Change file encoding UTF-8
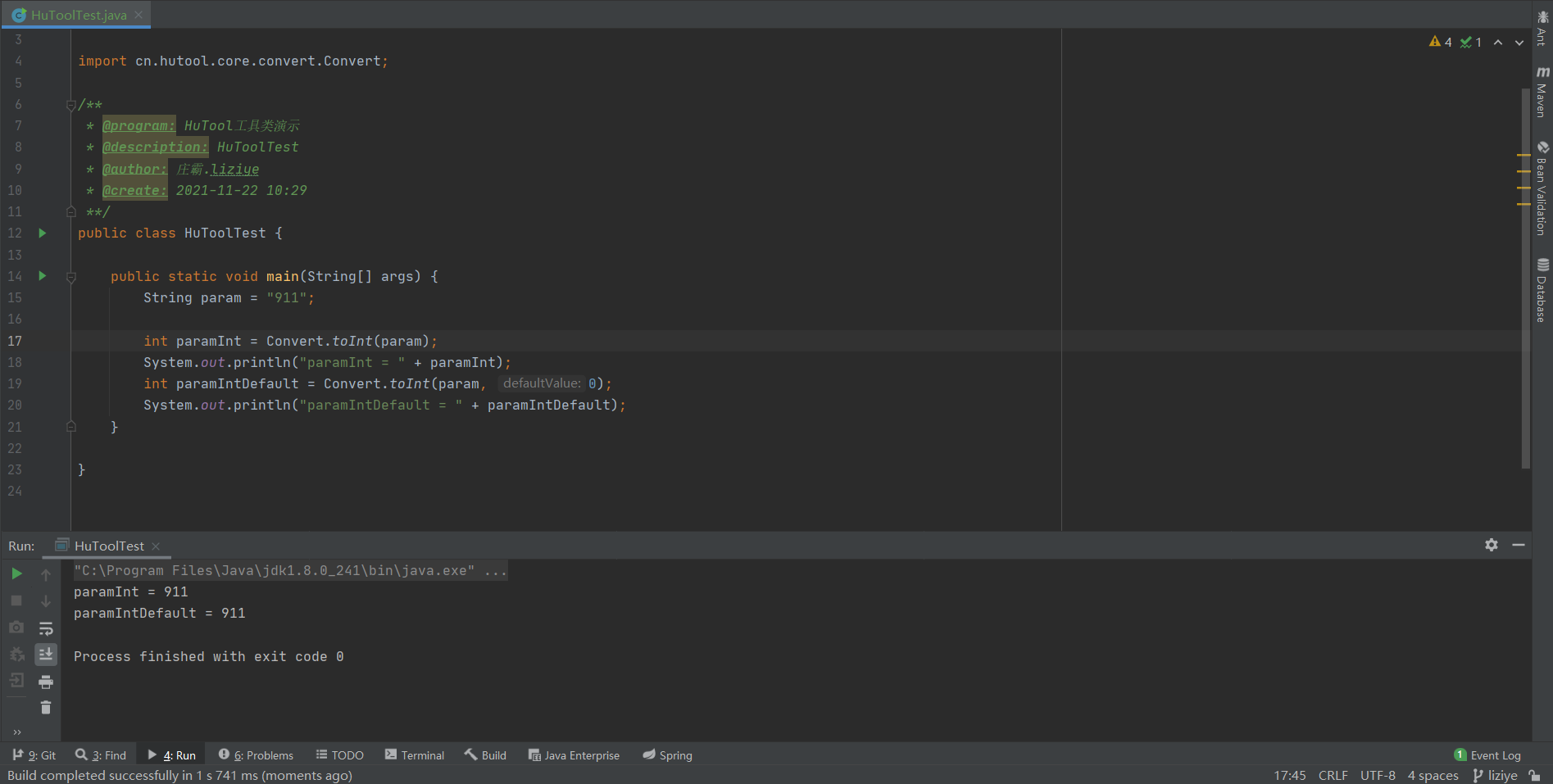The height and width of the screenshot is (784, 1553). click(1378, 775)
